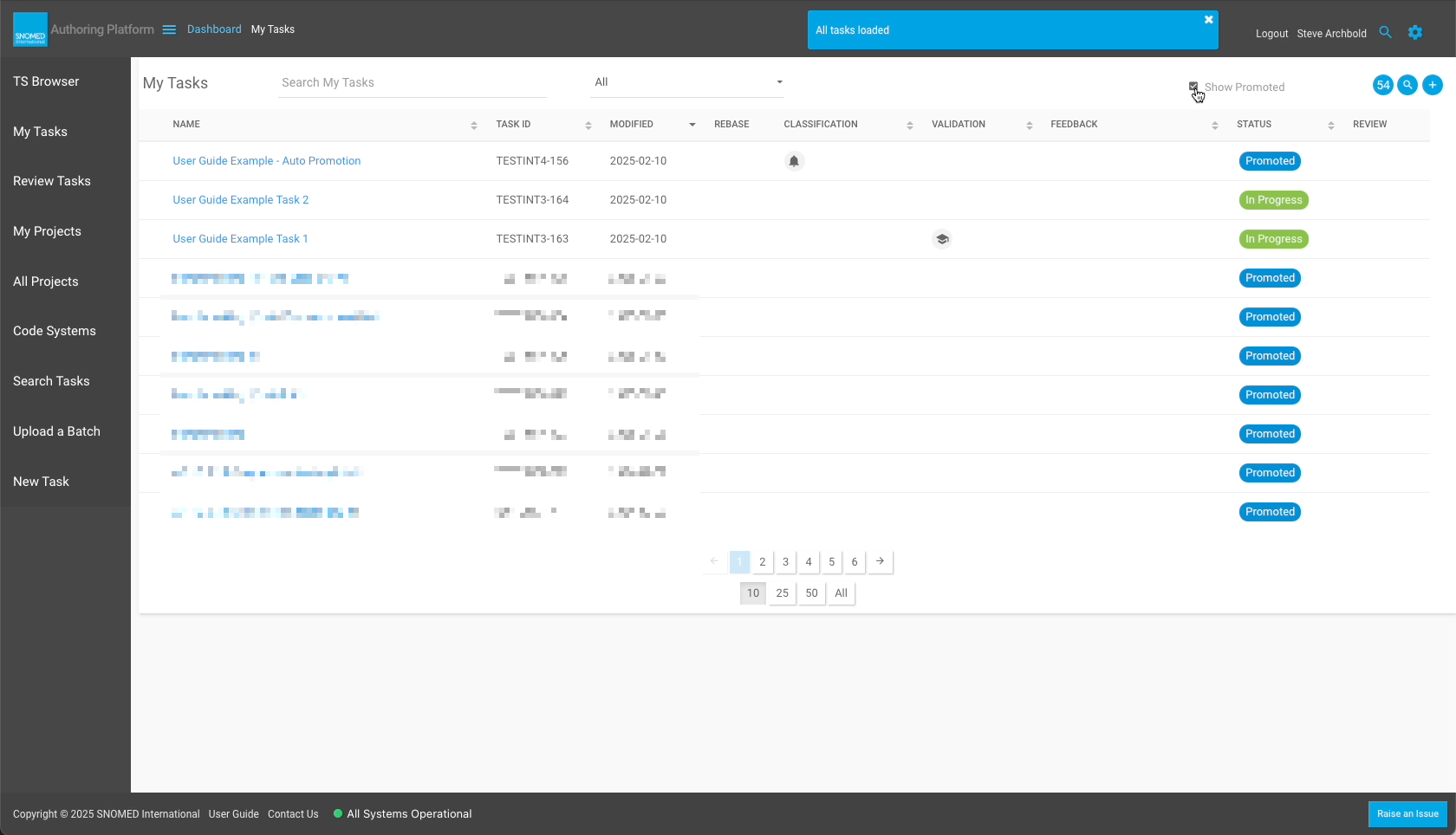Click In Progress status of TESTINT3-163

pos(1274,239)
